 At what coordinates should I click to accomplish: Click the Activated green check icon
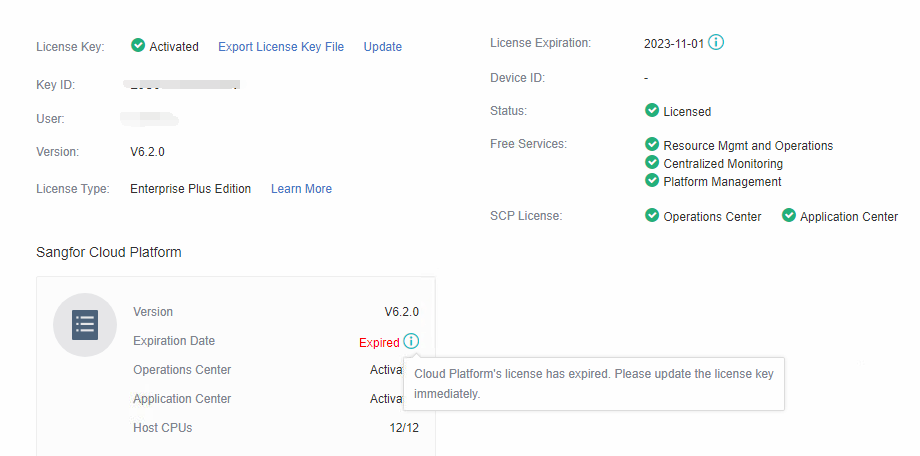pos(138,46)
